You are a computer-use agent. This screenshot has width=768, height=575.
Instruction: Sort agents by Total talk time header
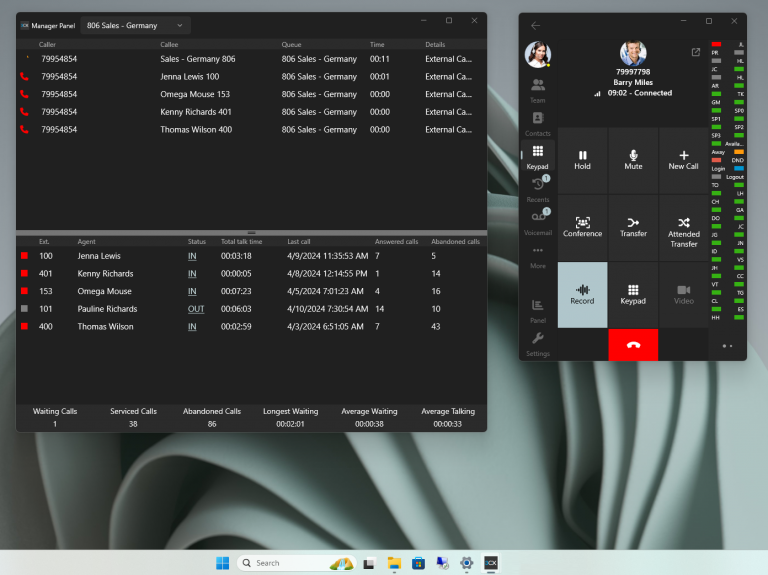pyautogui.click(x=241, y=241)
